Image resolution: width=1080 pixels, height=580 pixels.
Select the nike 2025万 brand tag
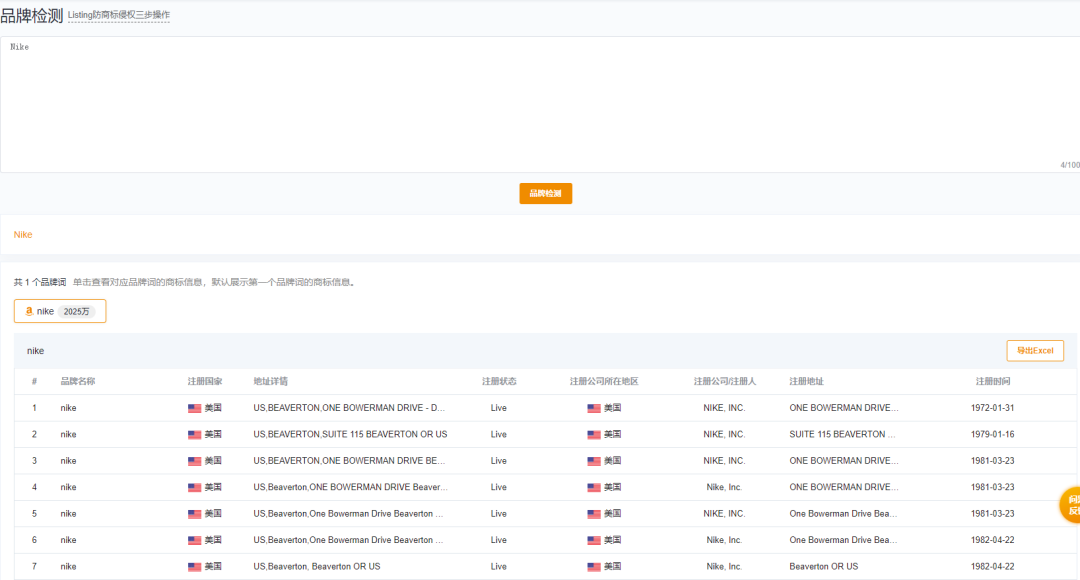[x=60, y=311]
